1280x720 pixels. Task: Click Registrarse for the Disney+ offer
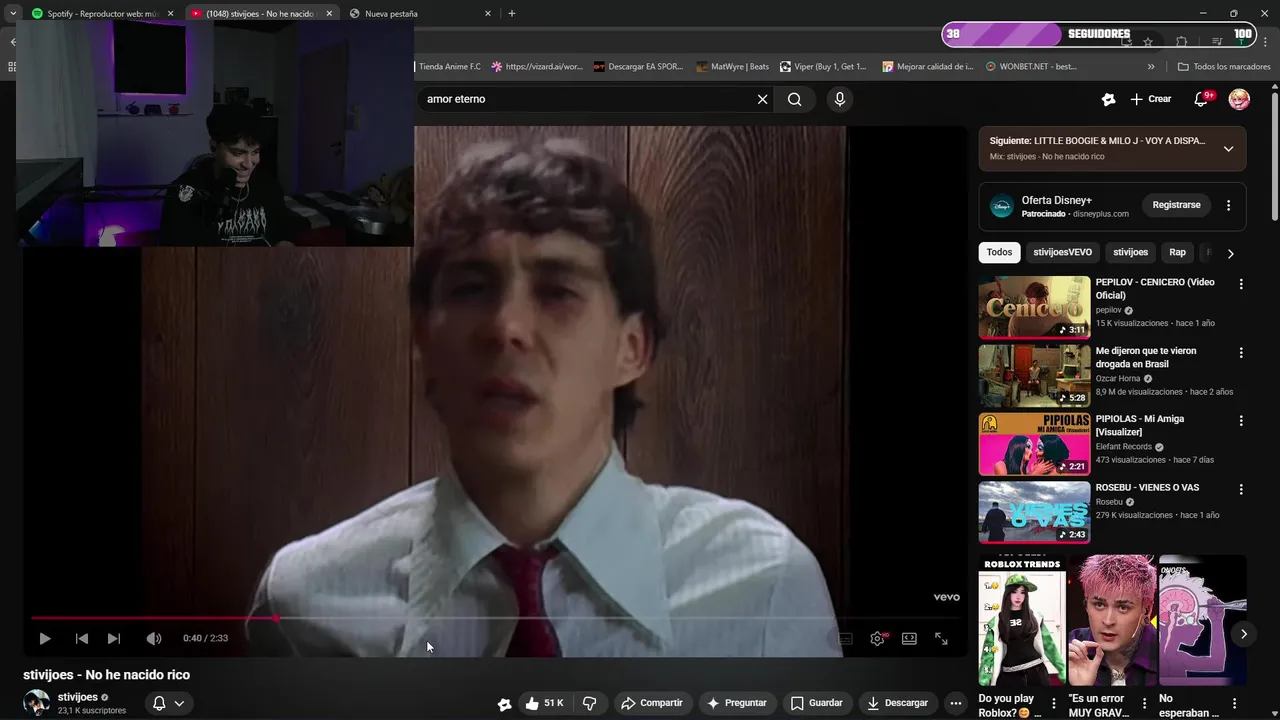1176,205
